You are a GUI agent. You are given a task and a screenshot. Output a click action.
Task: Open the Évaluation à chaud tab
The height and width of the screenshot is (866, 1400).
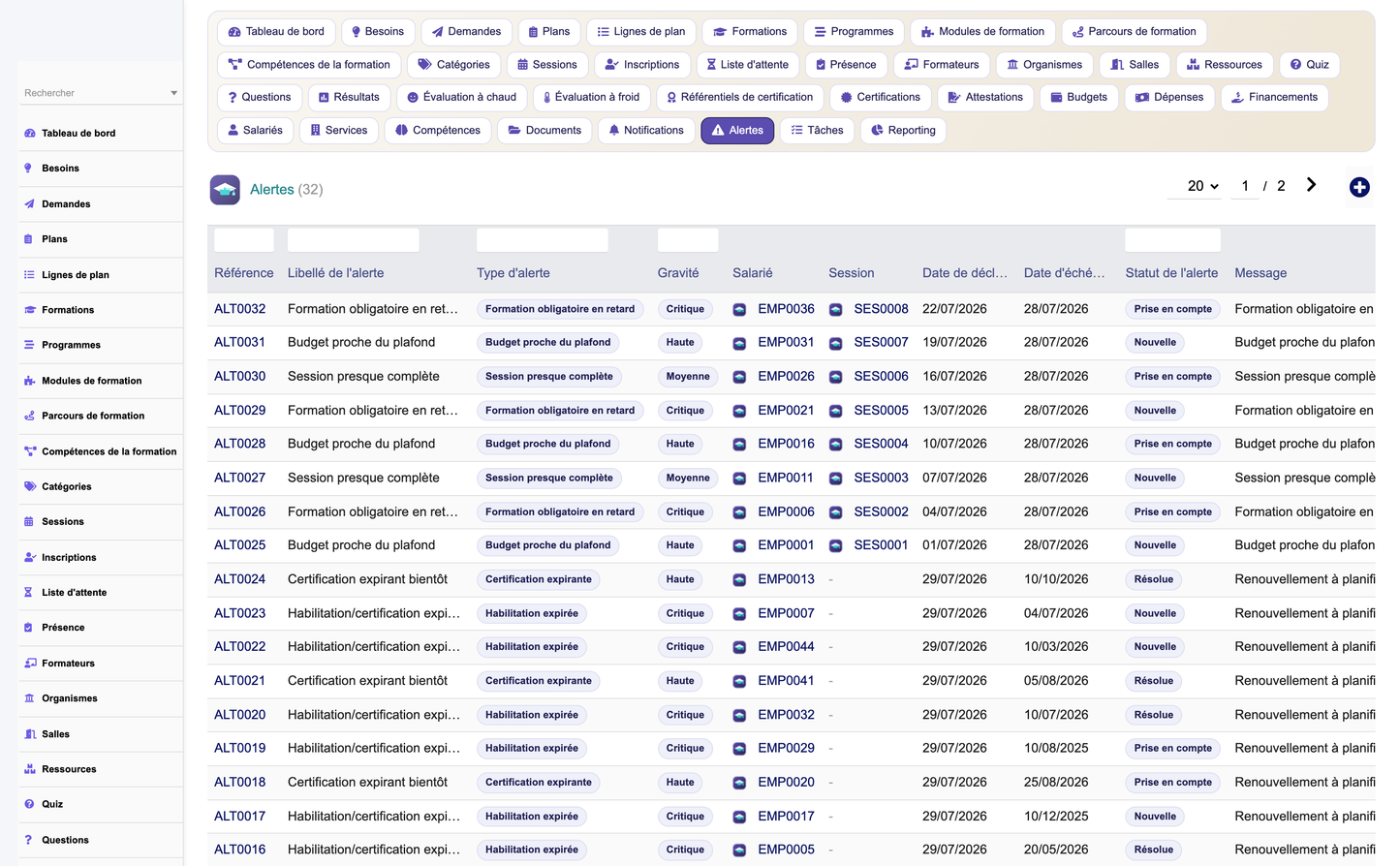point(461,97)
